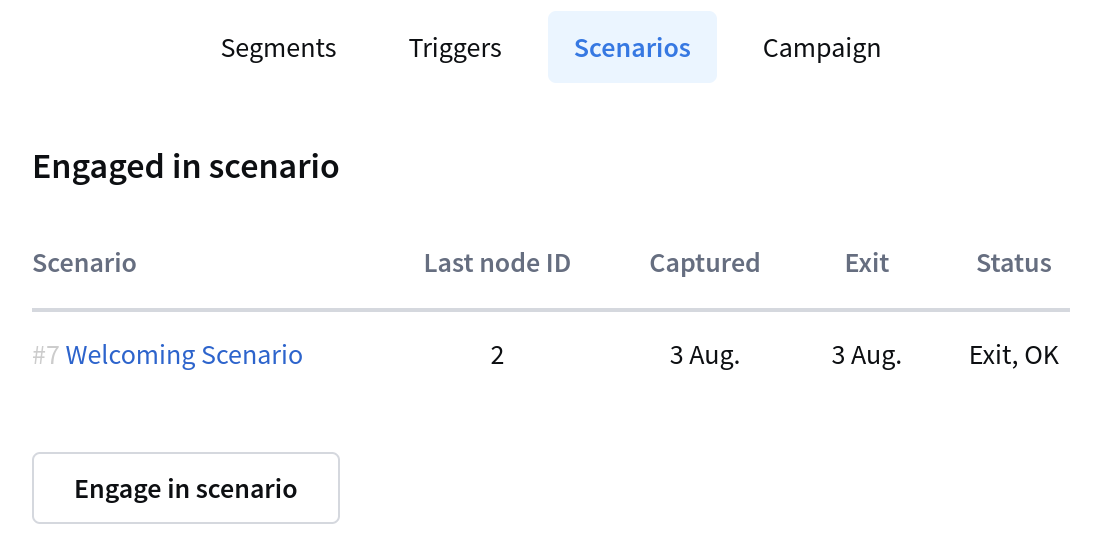Select the scenario #7 table row
The image size is (1099, 544).
551,355
